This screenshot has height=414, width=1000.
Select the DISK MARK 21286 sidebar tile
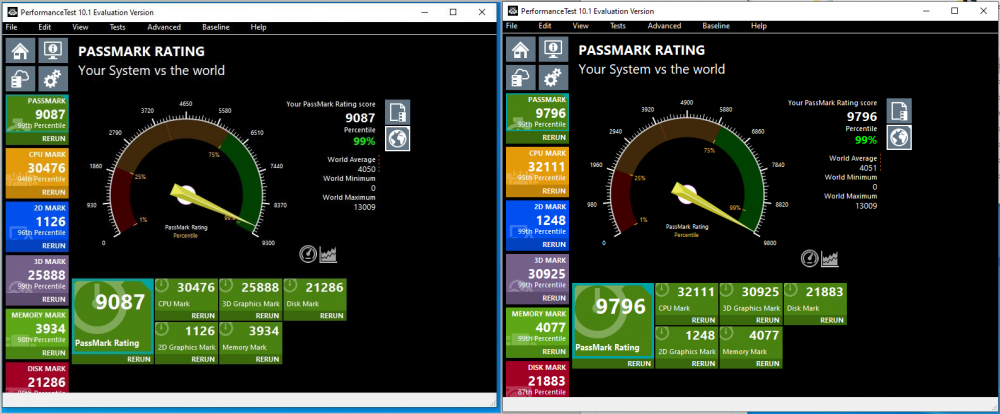tap(37, 377)
